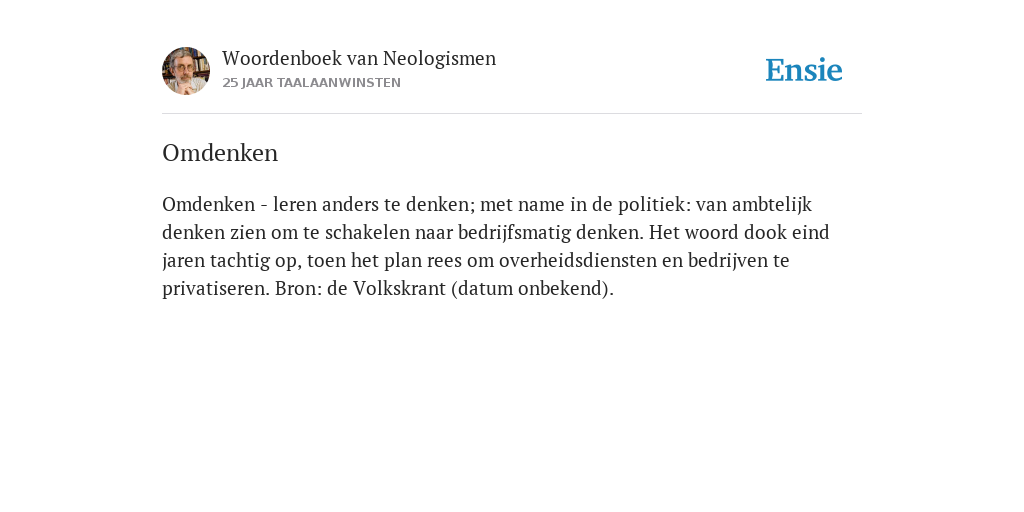Open the Ensie logo link
Viewport: 1024px width, 512px height.
click(x=804, y=71)
